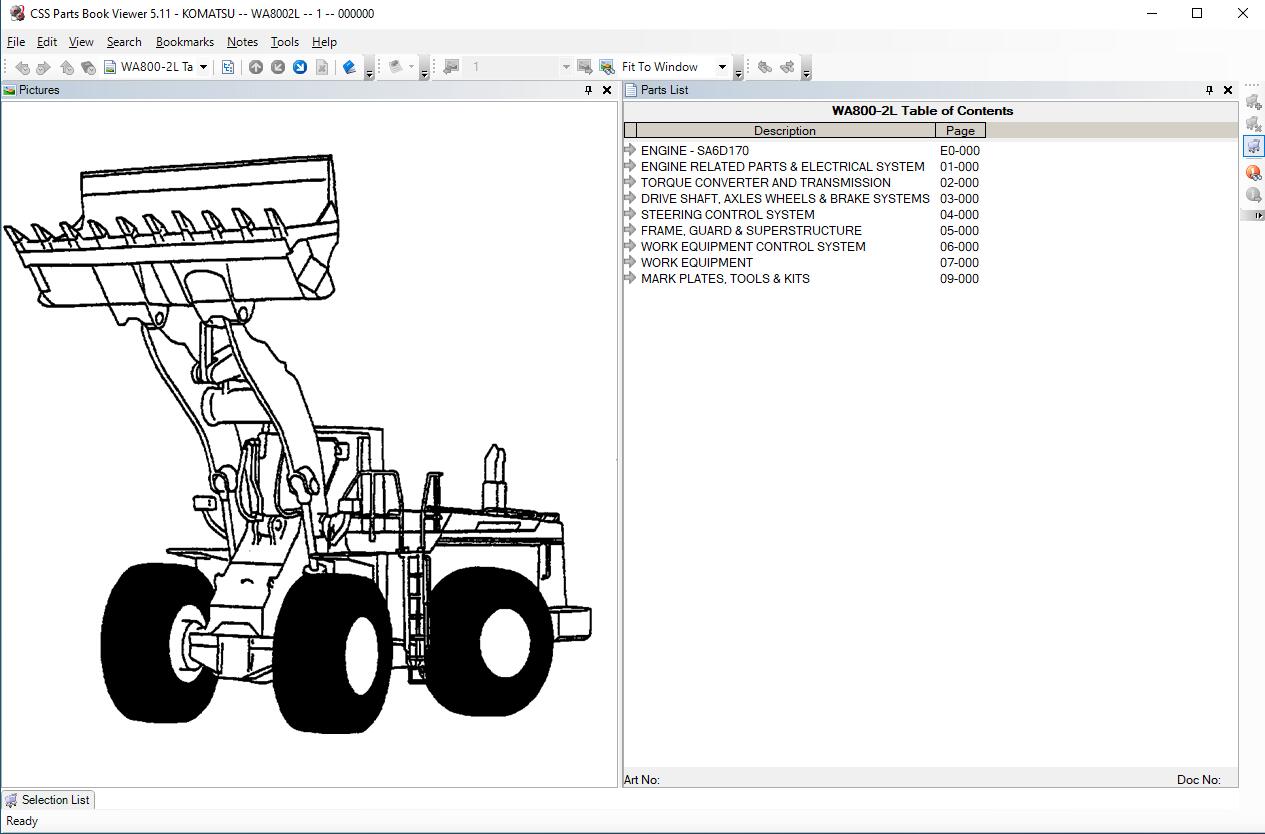Click the highlighted icon in right sidebar
Image resolution: width=1265 pixels, height=834 pixels.
[x=1253, y=146]
